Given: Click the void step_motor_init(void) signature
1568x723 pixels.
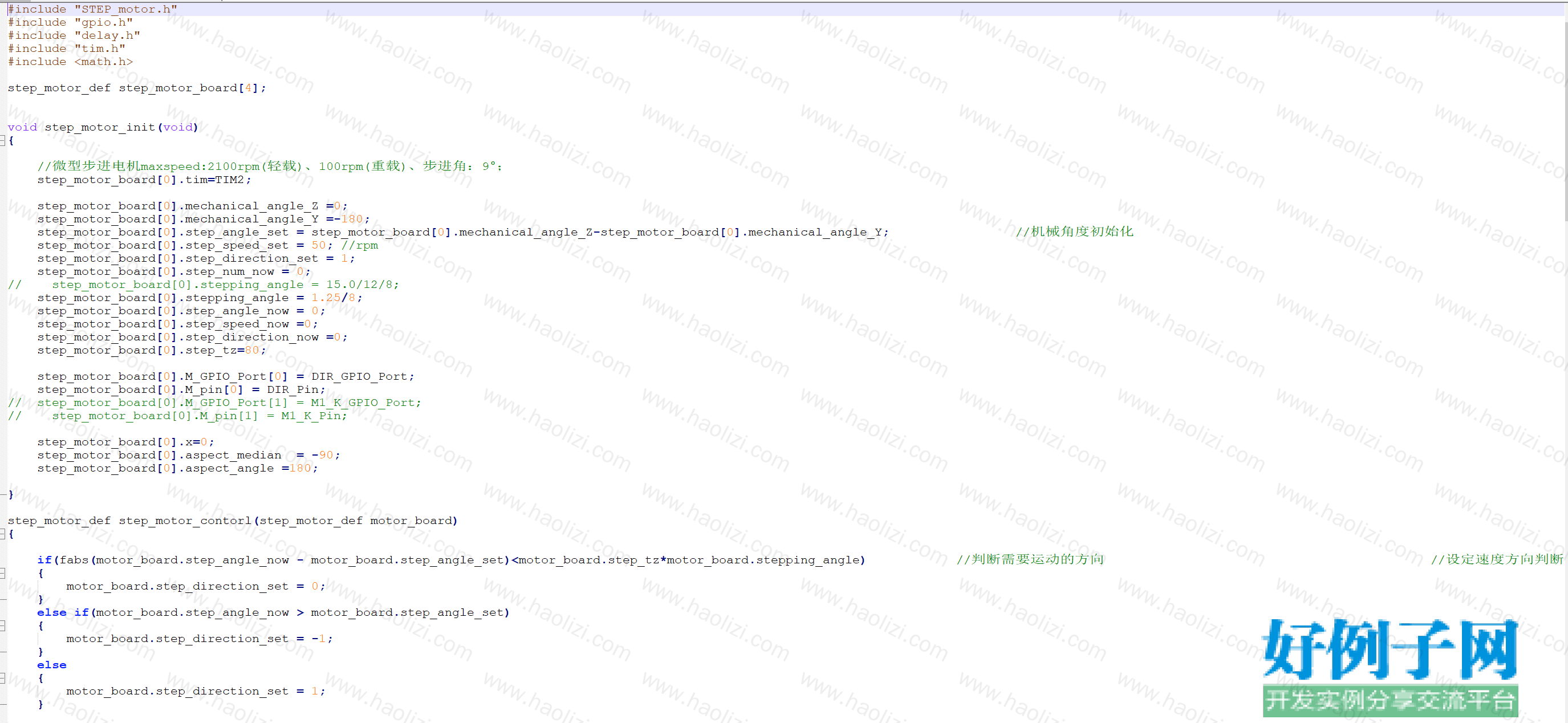Looking at the screenshot, I should pyautogui.click(x=103, y=127).
